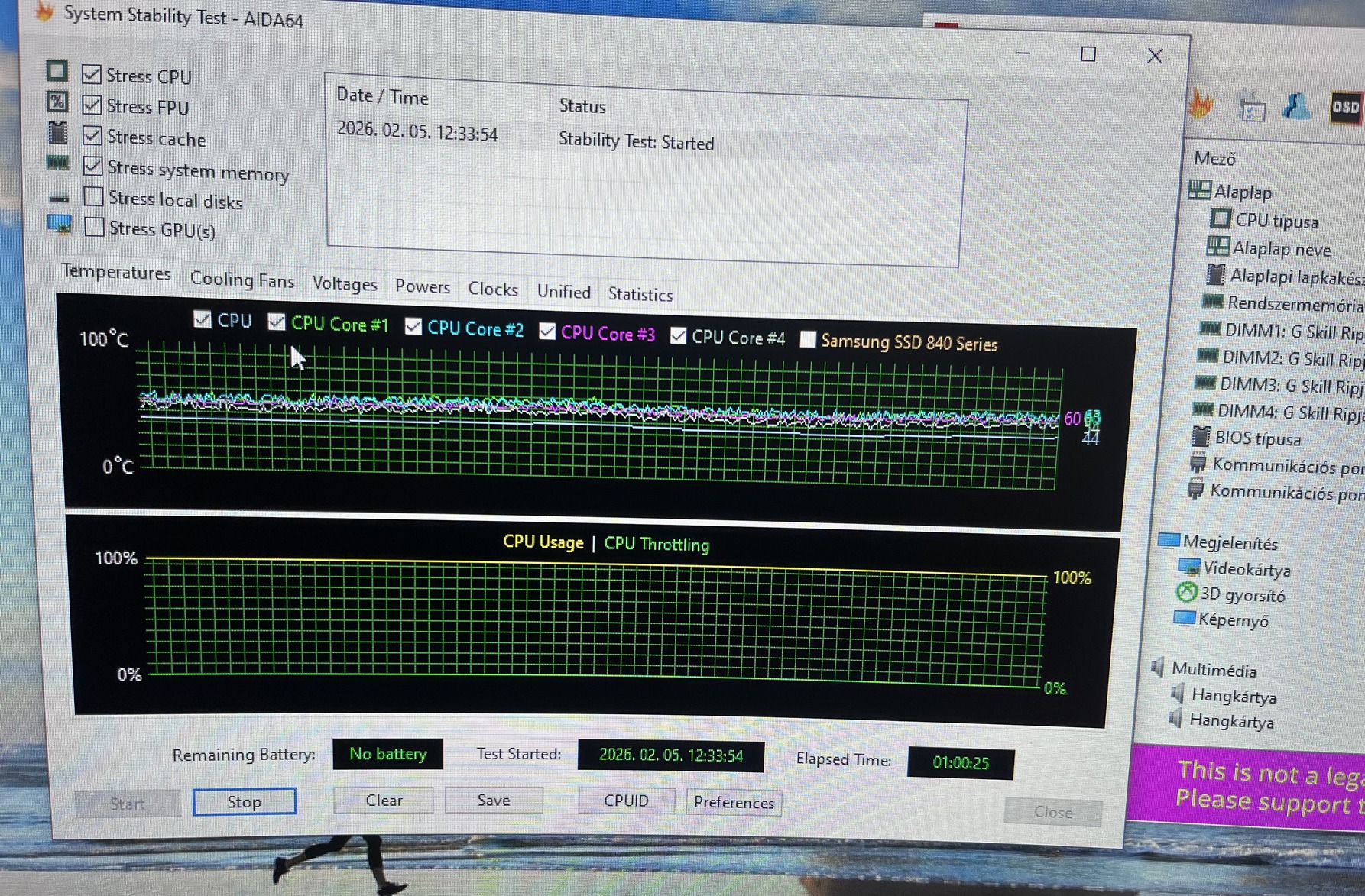Click the Status column header
Image resolution: width=1365 pixels, height=896 pixels.
[582, 105]
